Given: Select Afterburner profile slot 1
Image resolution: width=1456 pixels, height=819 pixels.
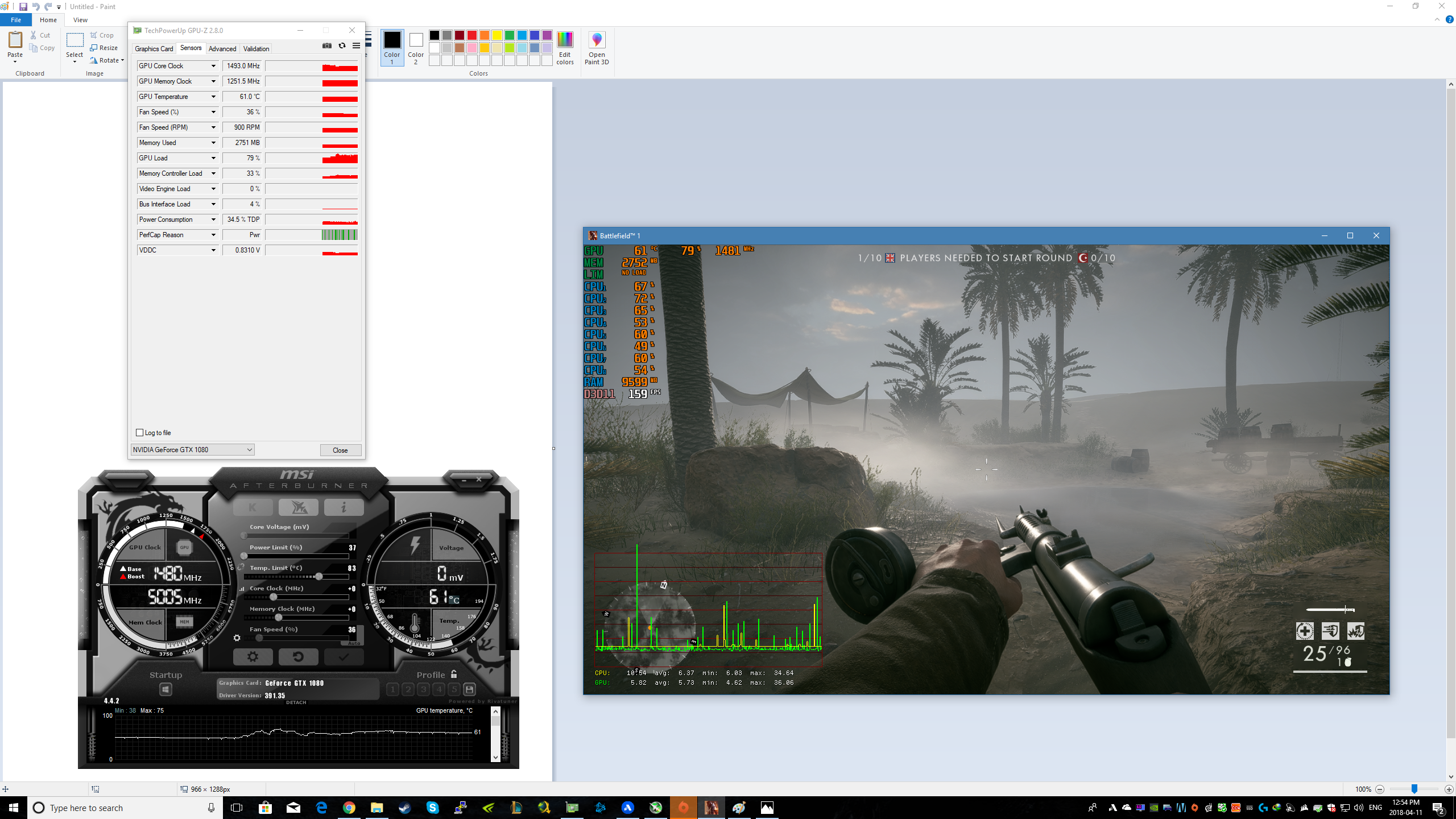Looking at the screenshot, I should click(x=392, y=689).
